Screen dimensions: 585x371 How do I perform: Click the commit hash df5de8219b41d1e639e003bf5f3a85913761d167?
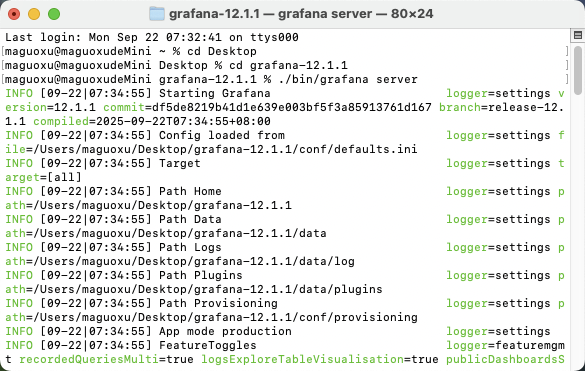click(292, 107)
